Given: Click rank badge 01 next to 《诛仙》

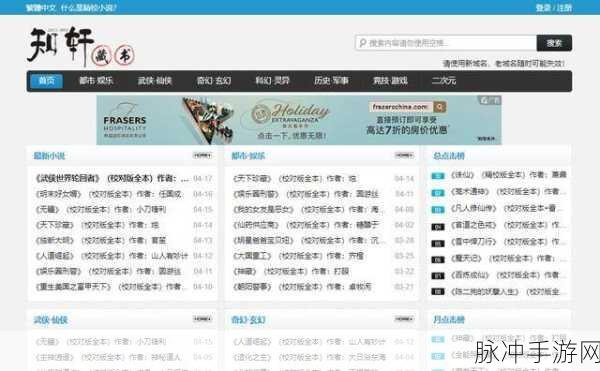Looking at the screenshot, I should [x=438, y=176].
